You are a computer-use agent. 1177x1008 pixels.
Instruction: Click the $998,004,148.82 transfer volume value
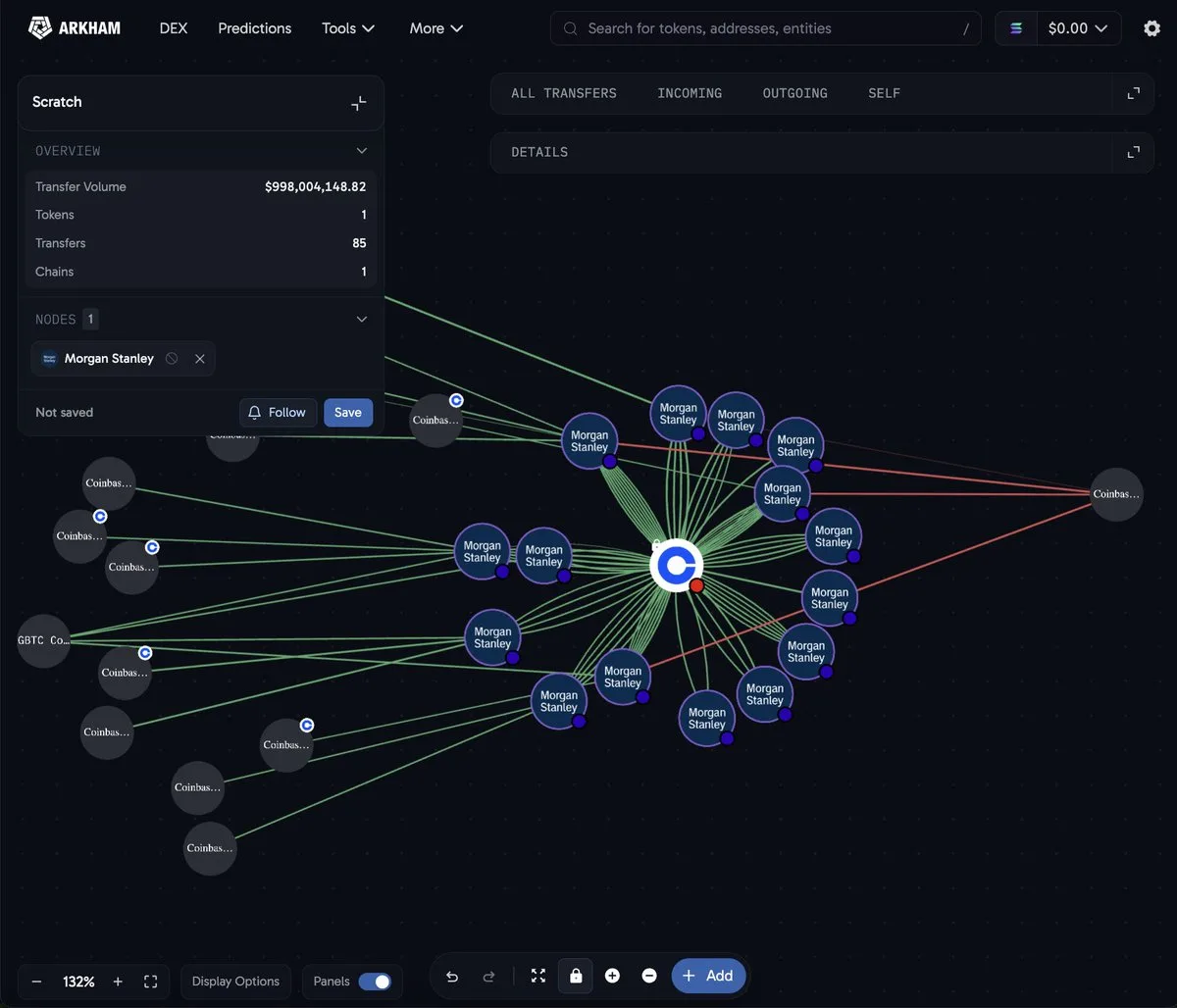(x=315, y=186)
